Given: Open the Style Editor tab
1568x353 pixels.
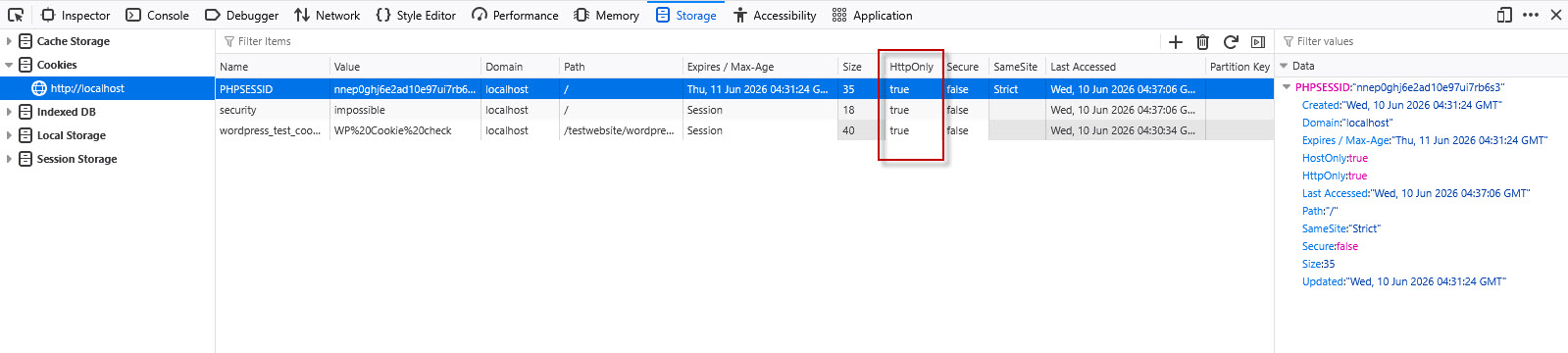Looking at the screenshot, I should point(416,15).
